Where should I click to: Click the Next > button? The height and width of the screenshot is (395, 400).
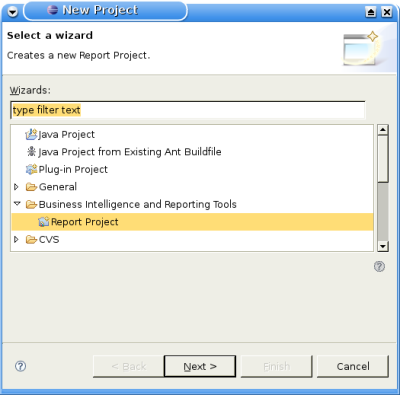tap(200, 366)
